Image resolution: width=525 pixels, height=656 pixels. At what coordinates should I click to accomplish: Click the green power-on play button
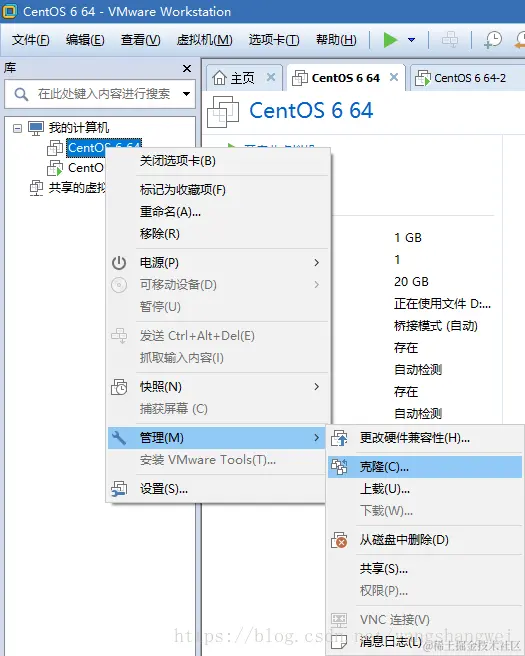(390, 40)
